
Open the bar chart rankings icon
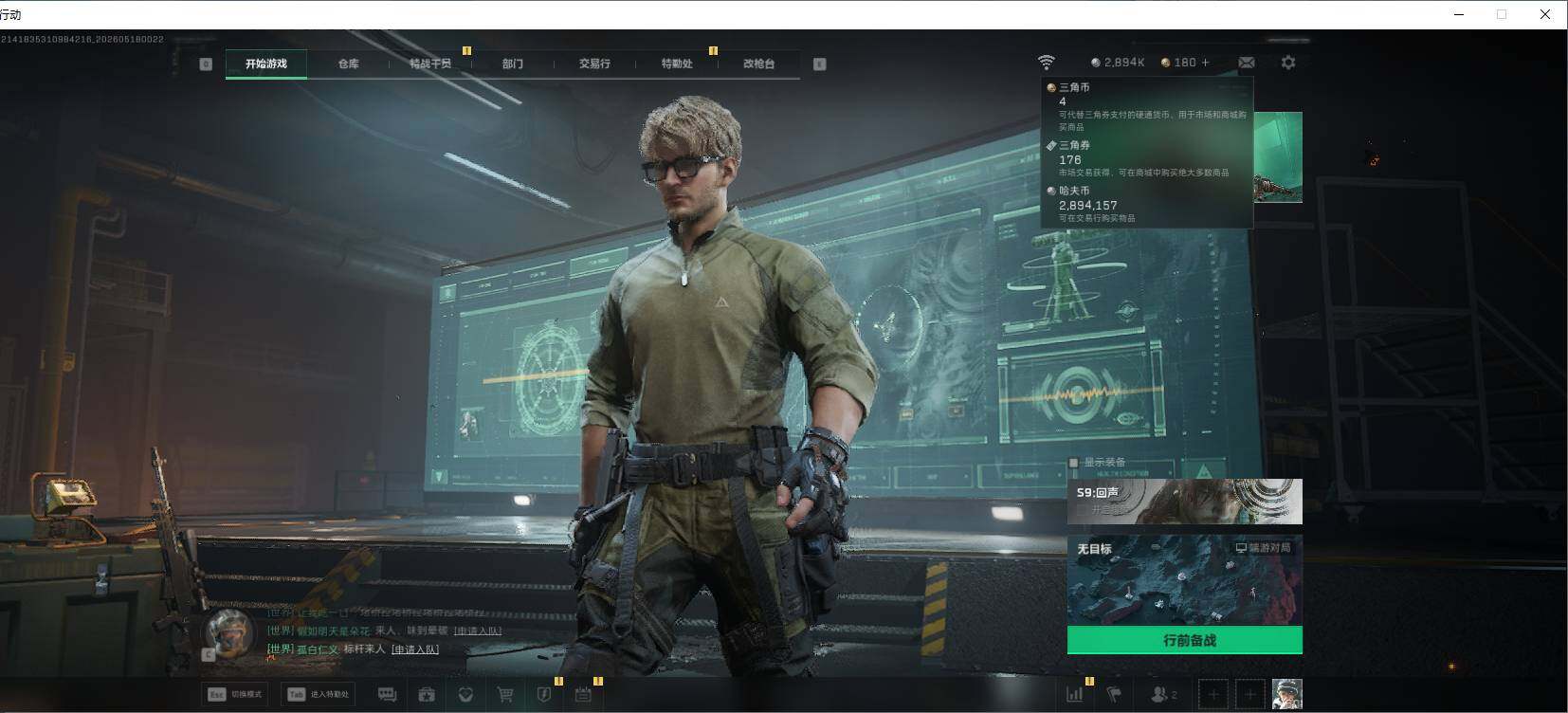click(1074, 694)
